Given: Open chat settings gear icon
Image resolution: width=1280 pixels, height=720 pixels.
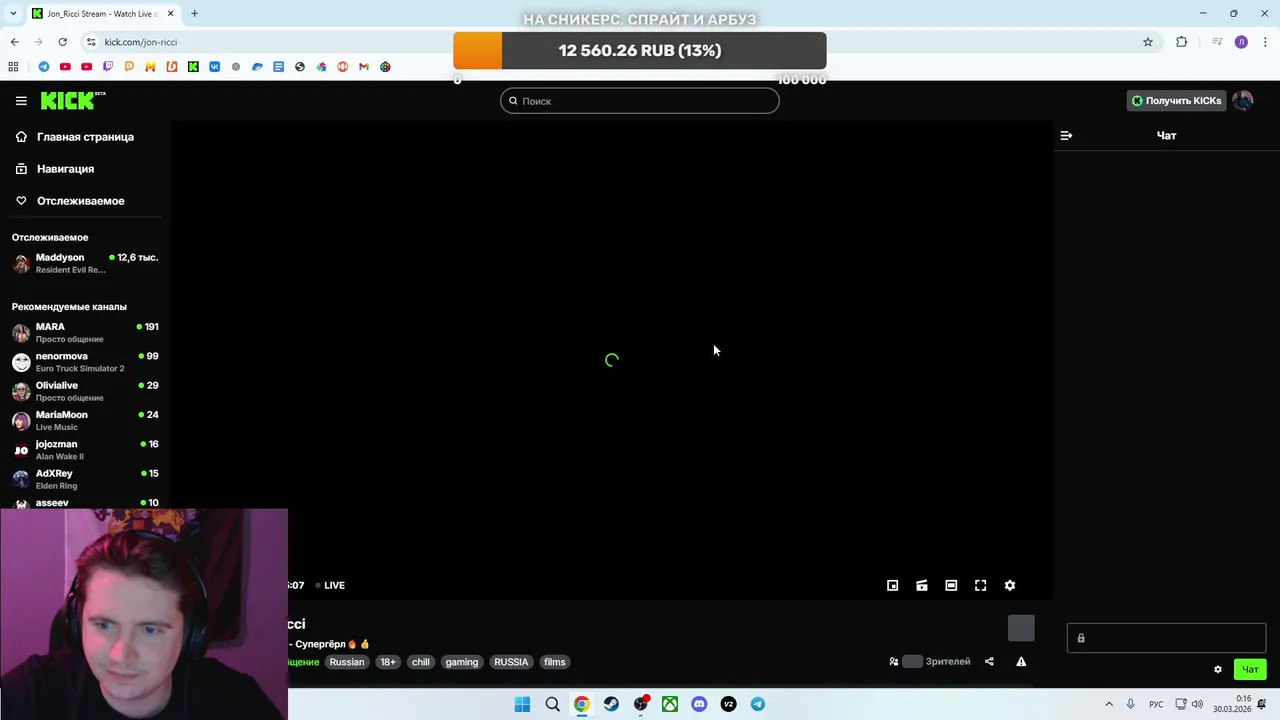Looking at the screenshot, I should coord(1218,669).
